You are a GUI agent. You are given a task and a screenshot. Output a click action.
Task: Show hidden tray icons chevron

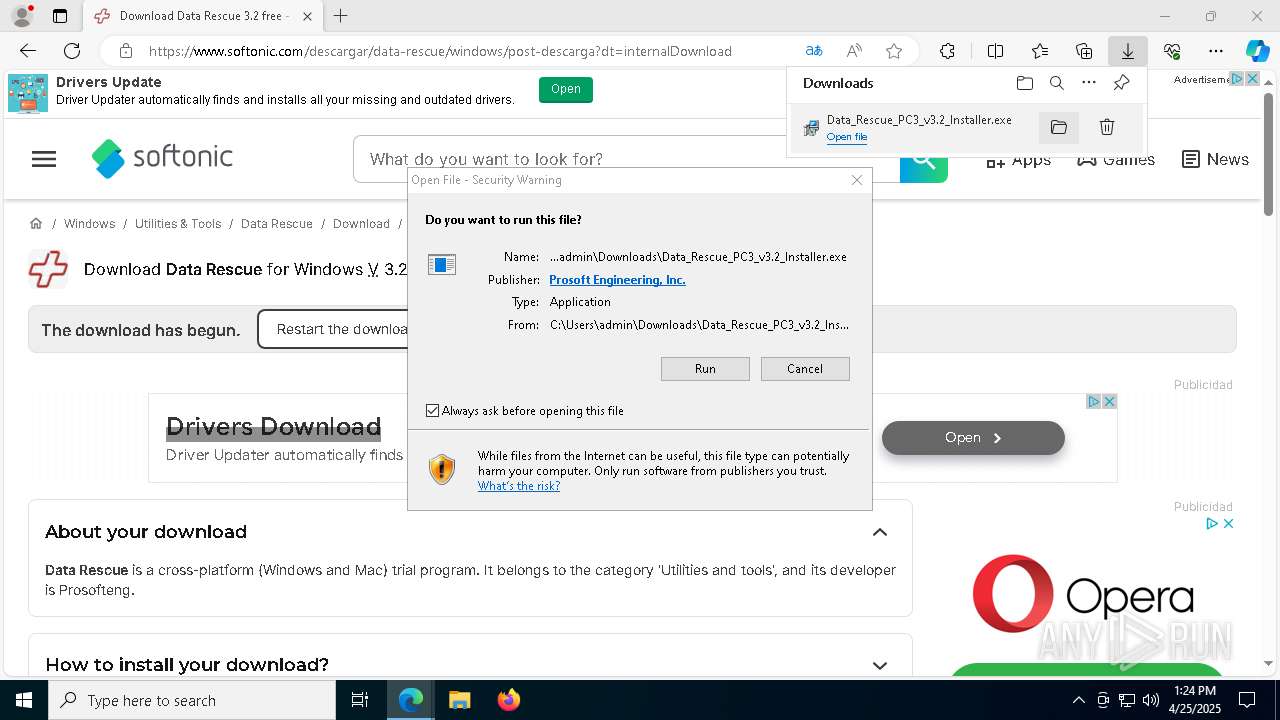click(x=1078, y=700)
